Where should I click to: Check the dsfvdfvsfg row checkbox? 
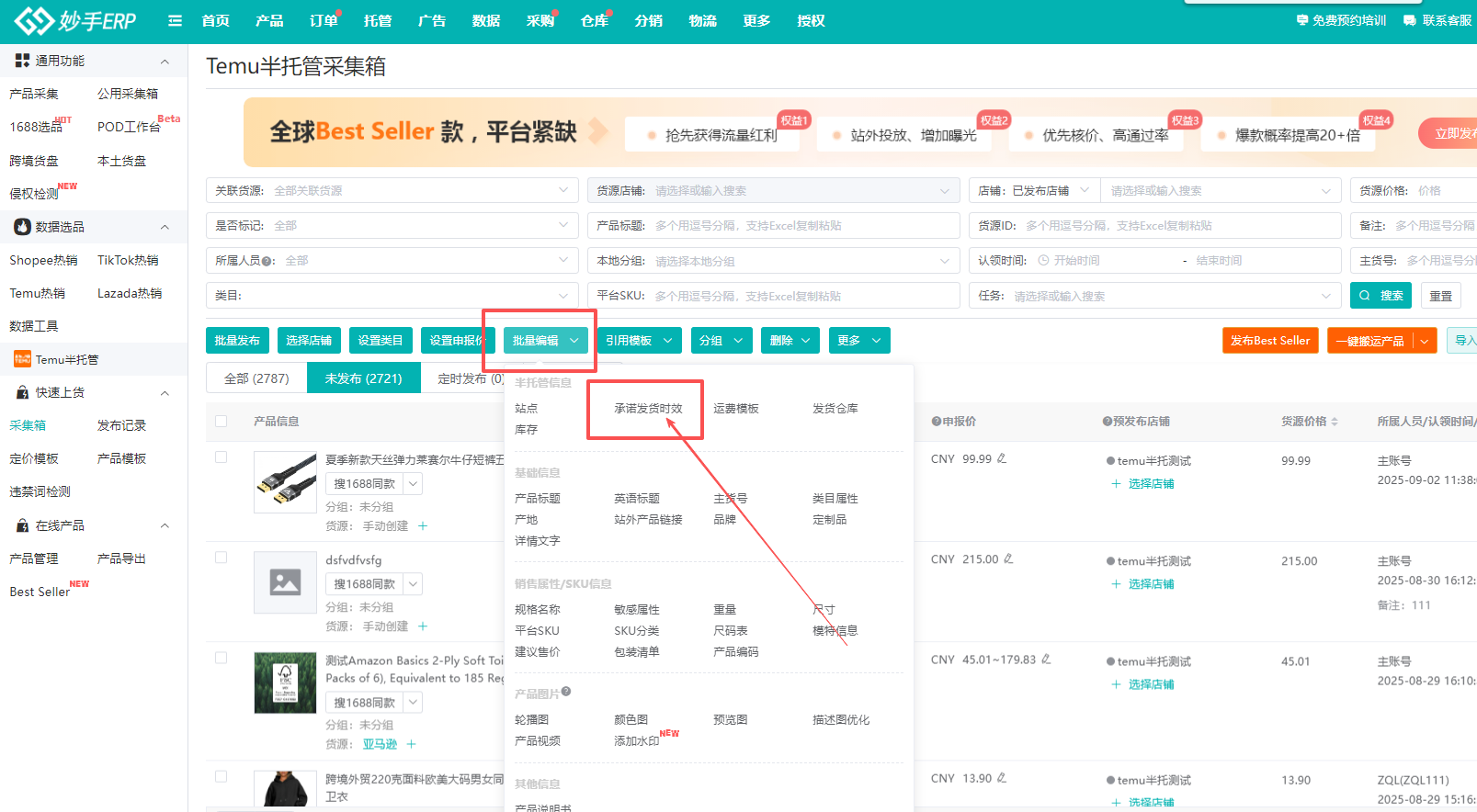pos(221,557)
